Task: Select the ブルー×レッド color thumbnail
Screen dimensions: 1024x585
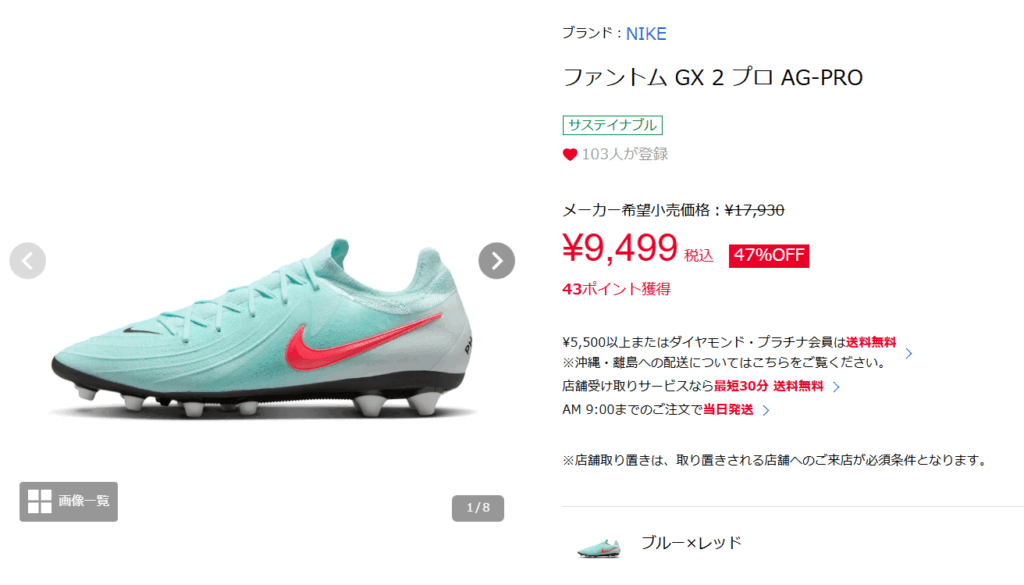Action: pos(599,547)
